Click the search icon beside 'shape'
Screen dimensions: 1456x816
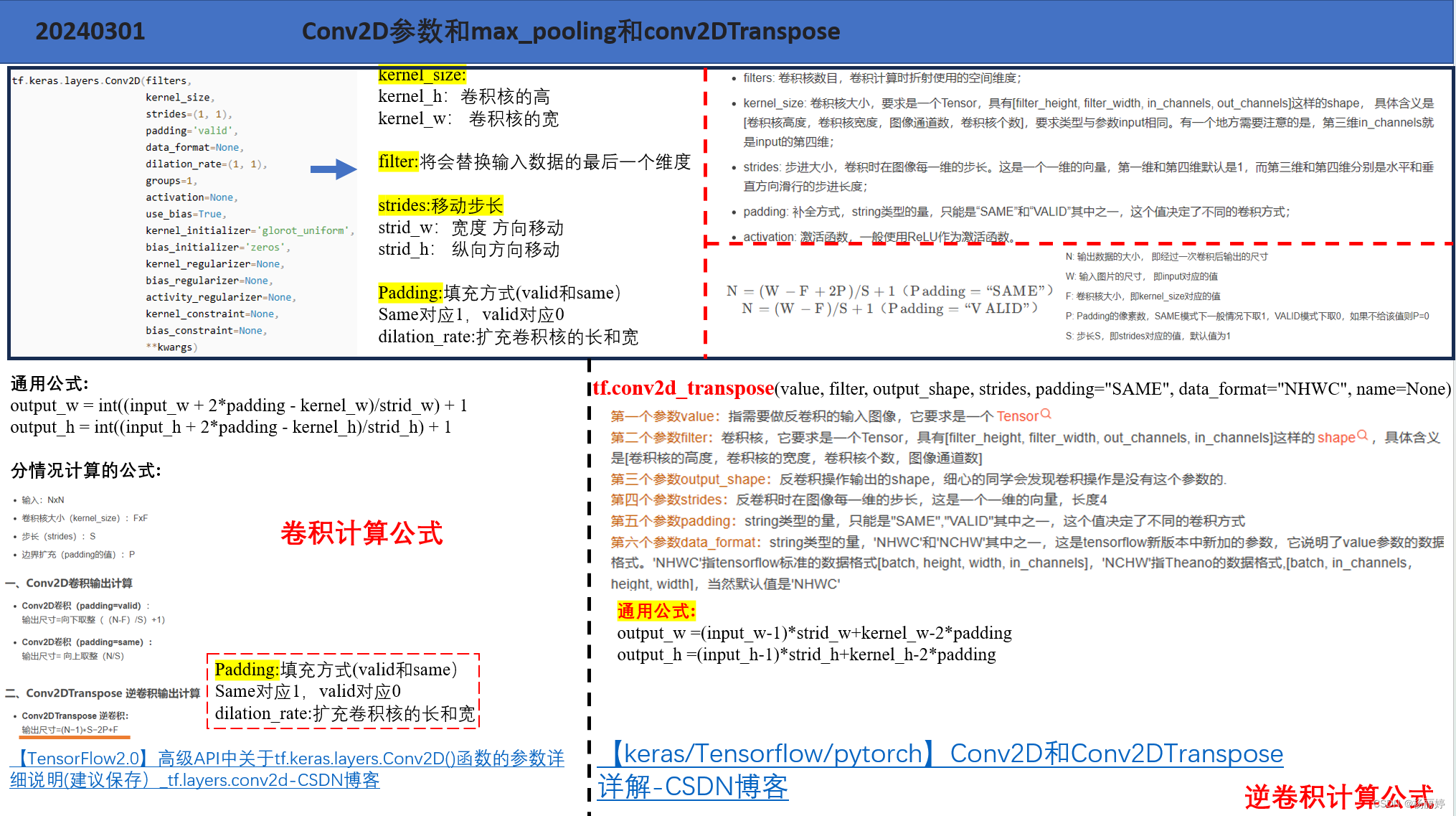pyautogui.click(x=1363, y=435)
